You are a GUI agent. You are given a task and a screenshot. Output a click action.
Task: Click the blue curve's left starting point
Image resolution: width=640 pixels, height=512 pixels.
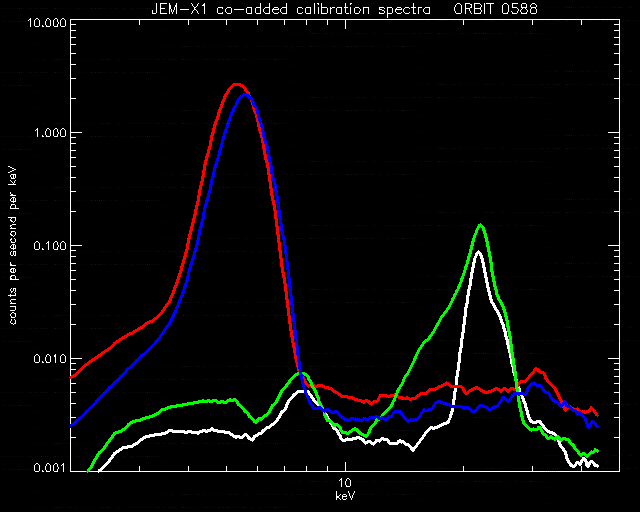tap(71, 426)
